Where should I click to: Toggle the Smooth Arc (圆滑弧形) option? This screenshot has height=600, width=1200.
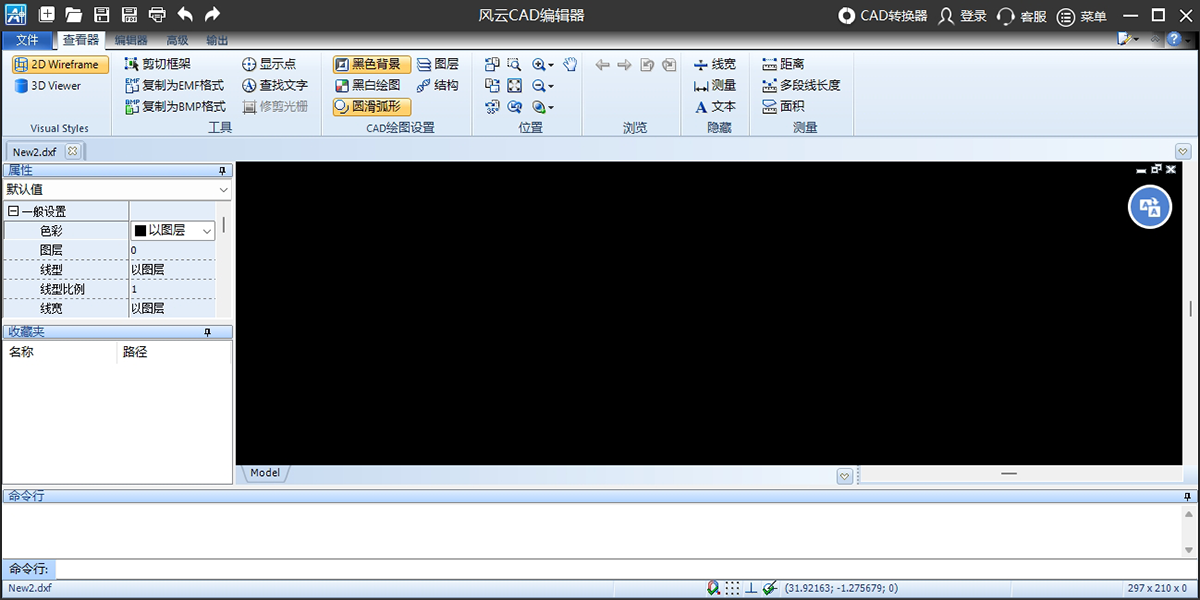tap(371, 106)
